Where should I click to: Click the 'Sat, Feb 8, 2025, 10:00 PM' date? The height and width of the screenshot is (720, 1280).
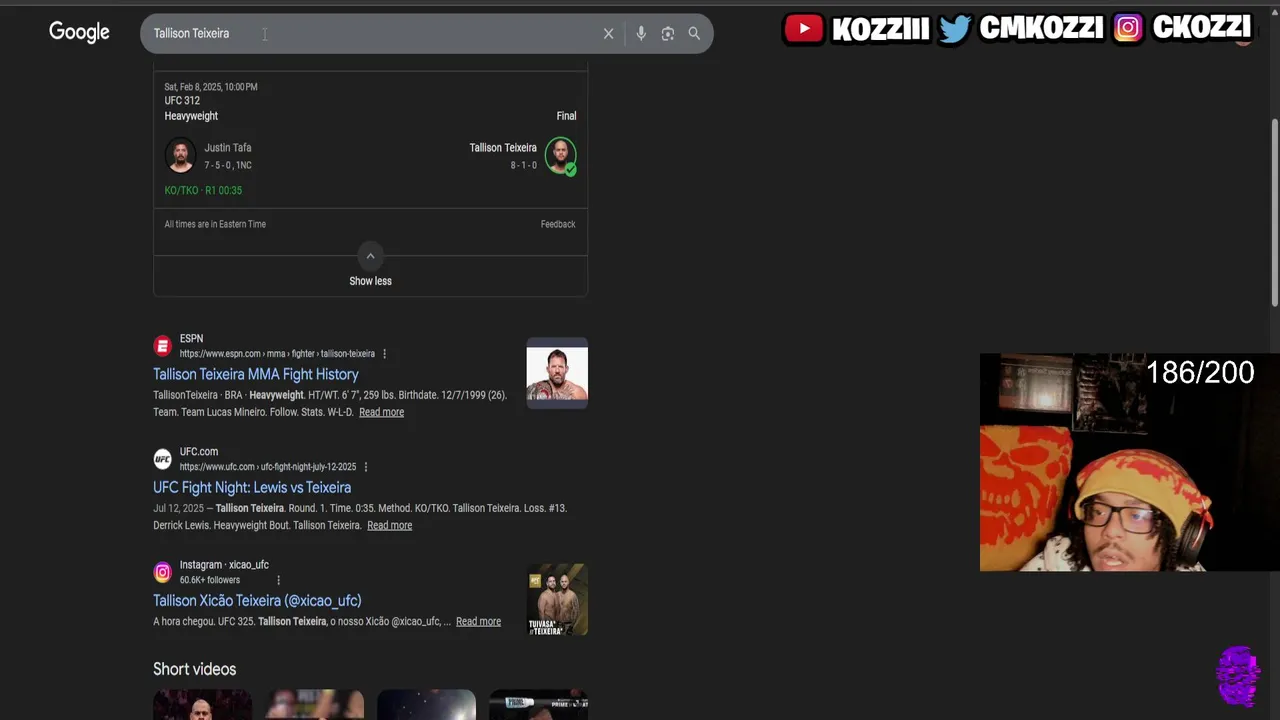tap(211, 87)
